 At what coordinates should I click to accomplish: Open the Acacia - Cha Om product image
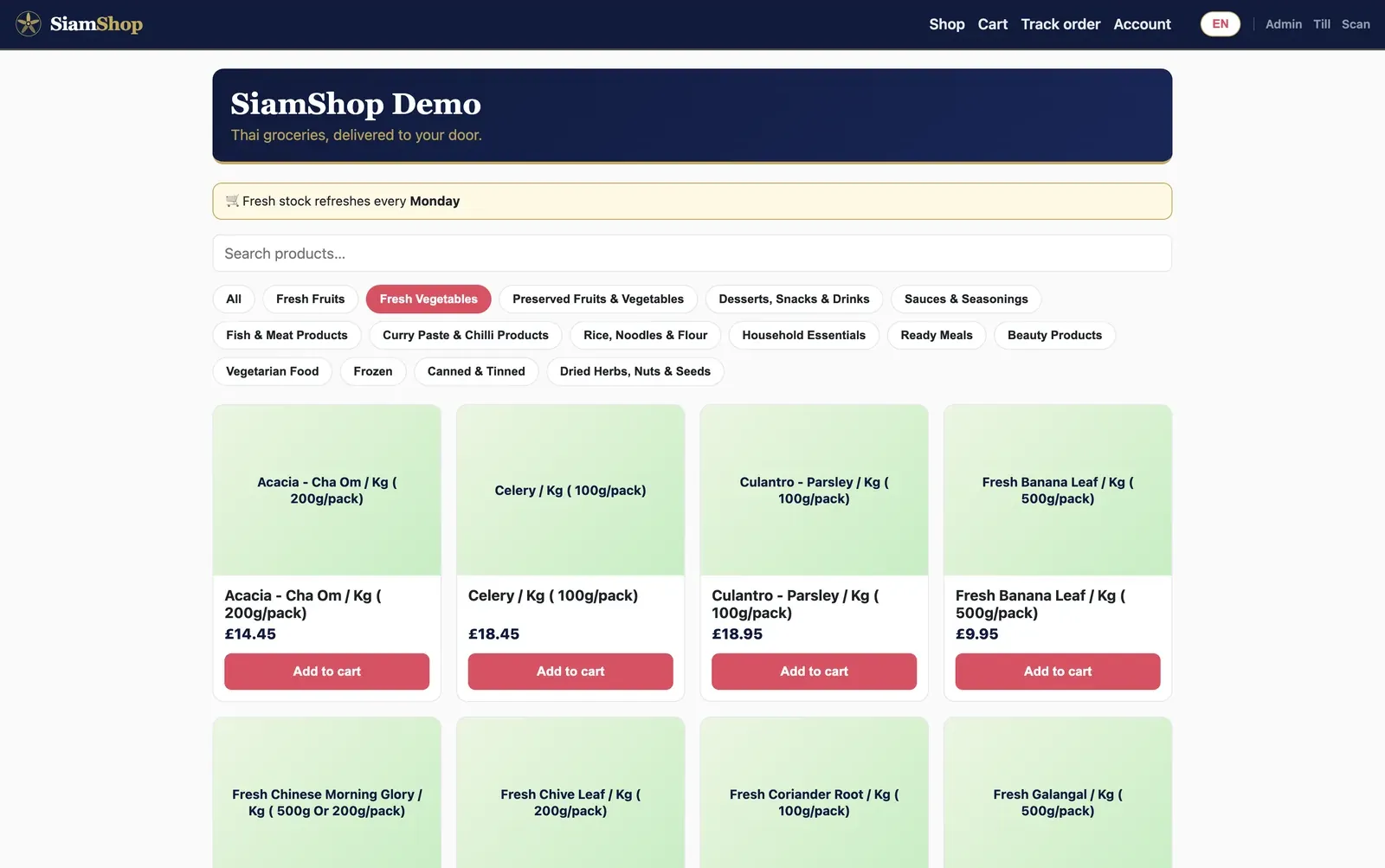(326, 490)
